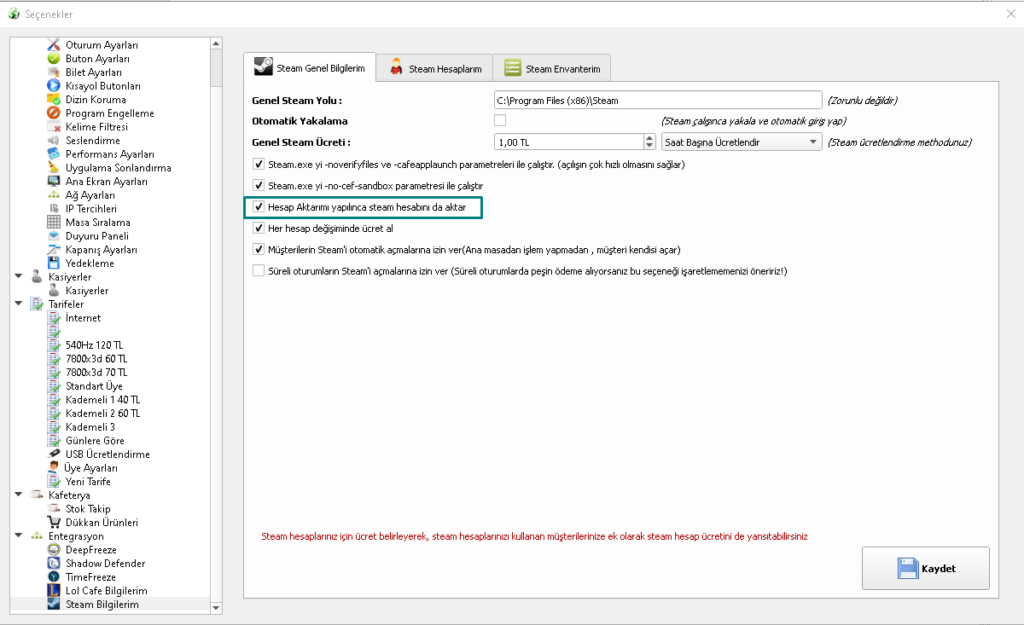Click the Seslendirme speaker icon

pos(54,140)
